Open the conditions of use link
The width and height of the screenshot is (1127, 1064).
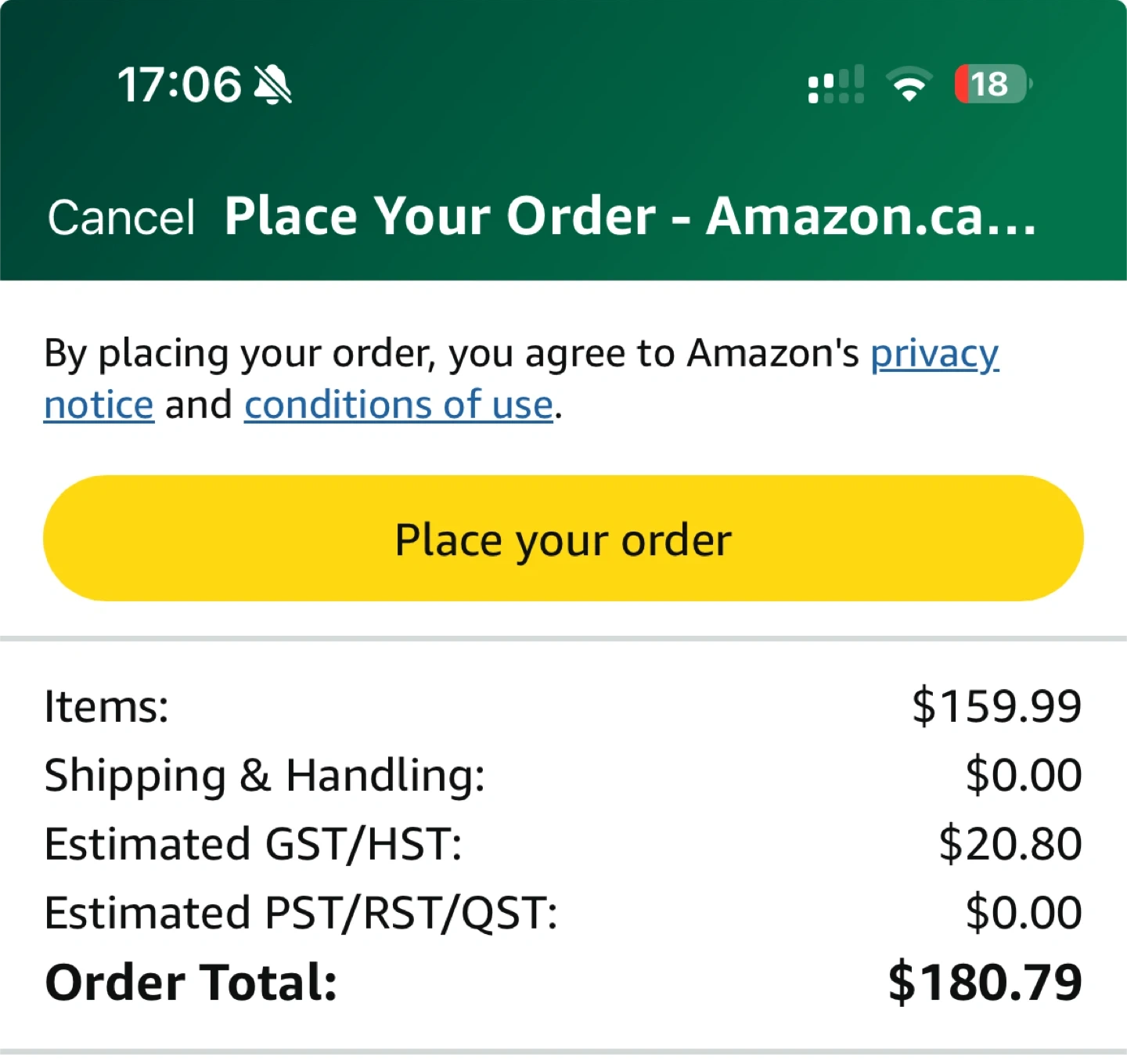point(398,406)
